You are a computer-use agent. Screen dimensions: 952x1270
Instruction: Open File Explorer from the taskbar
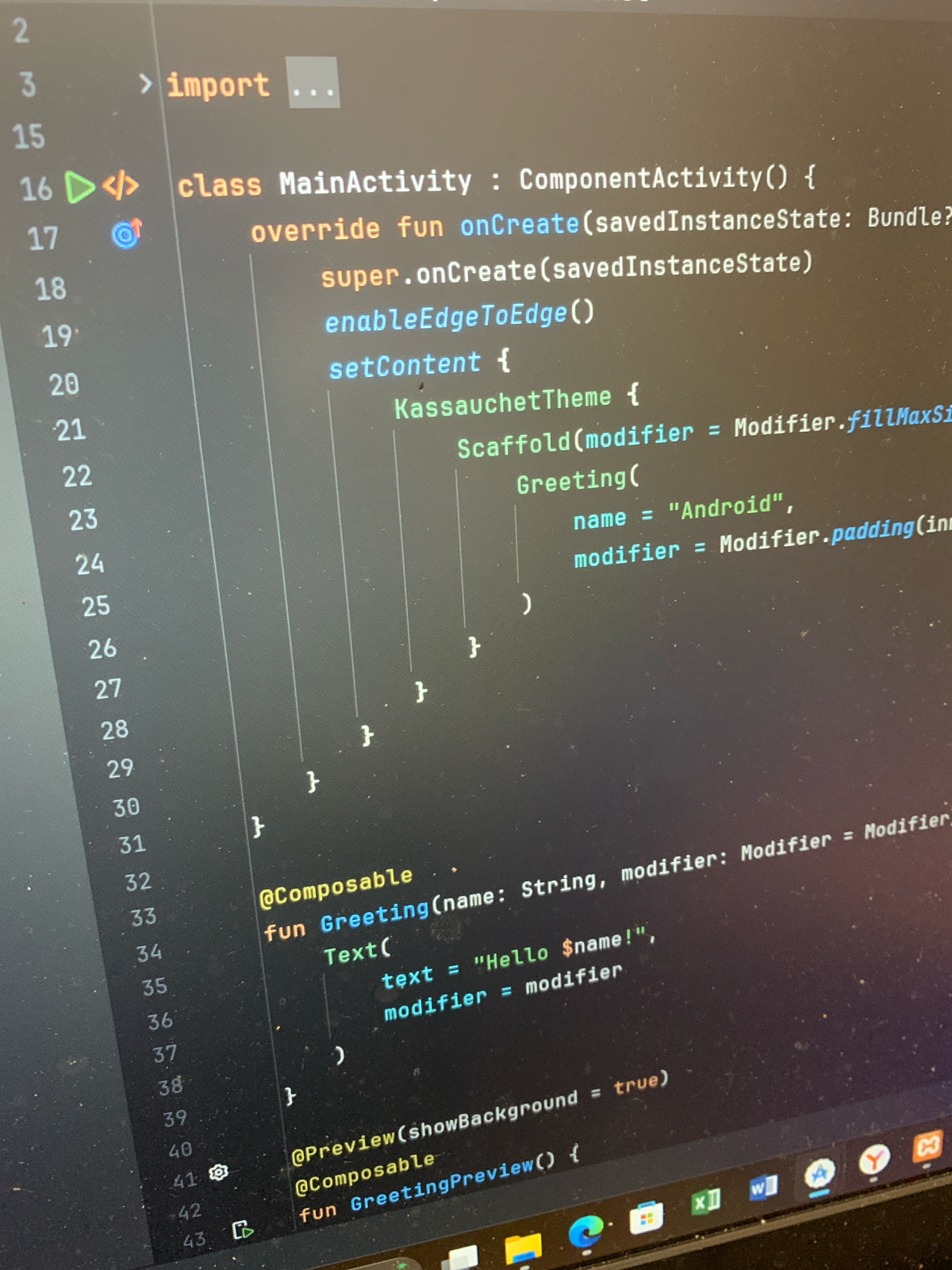tap(524, 1249)
